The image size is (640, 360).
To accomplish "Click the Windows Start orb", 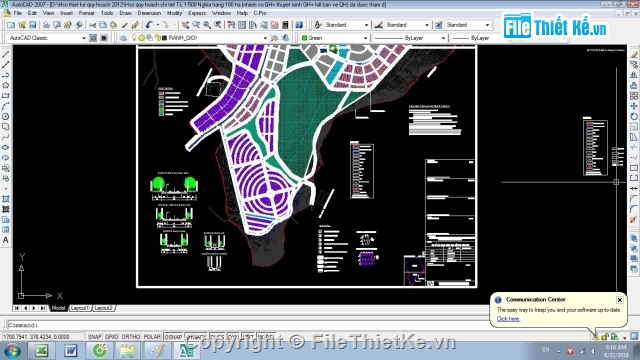I will click(x=13, y=351).
